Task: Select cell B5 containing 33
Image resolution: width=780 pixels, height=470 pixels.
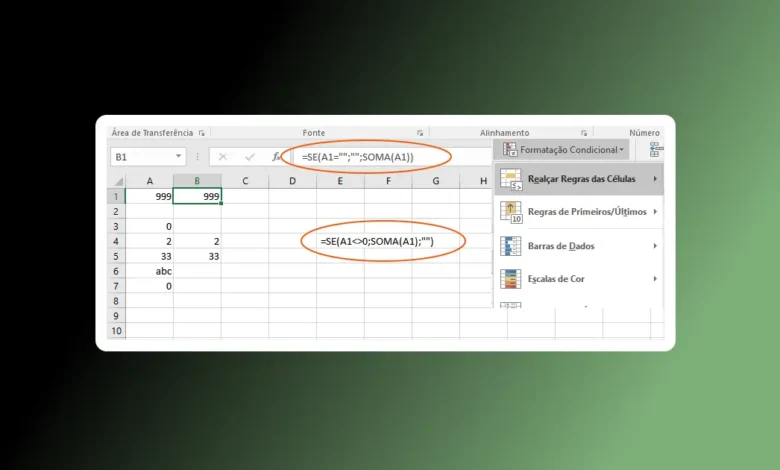Action: point(197,256)
